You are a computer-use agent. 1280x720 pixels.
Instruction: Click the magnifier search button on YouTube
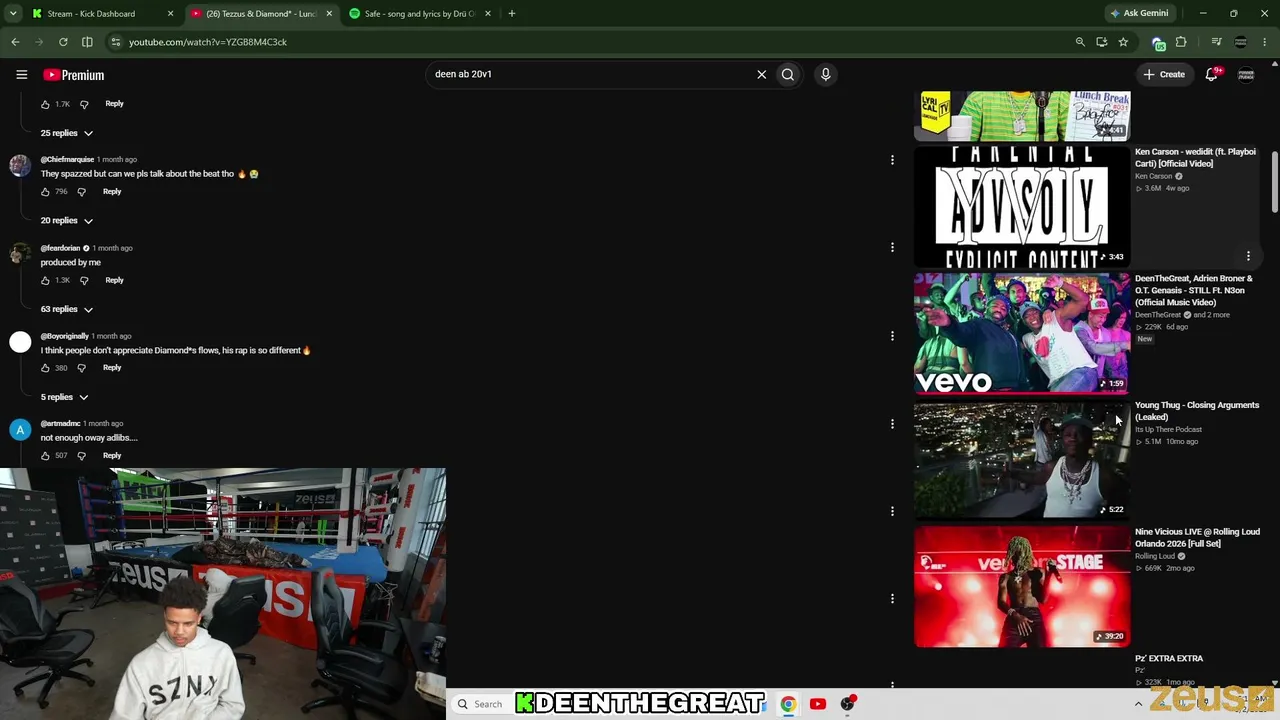pyautogui.click(x=788, y=74)
